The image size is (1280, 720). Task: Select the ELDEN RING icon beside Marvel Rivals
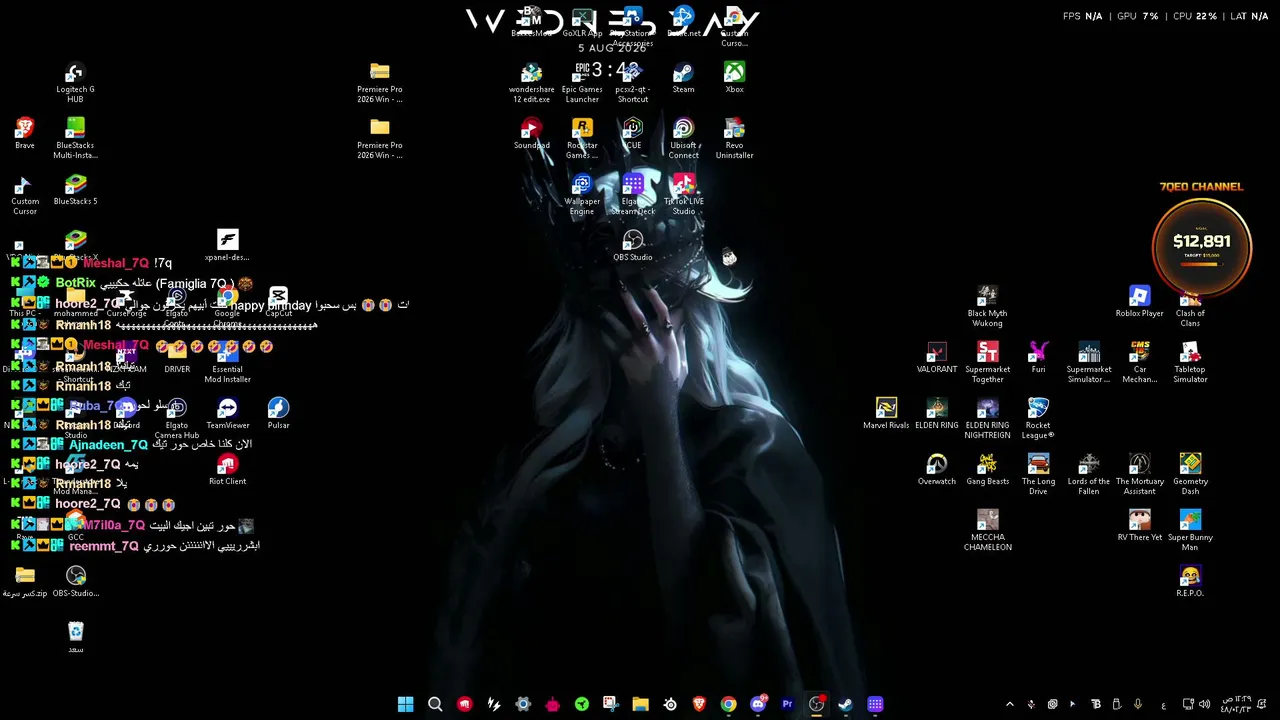[x=937, y=413]
